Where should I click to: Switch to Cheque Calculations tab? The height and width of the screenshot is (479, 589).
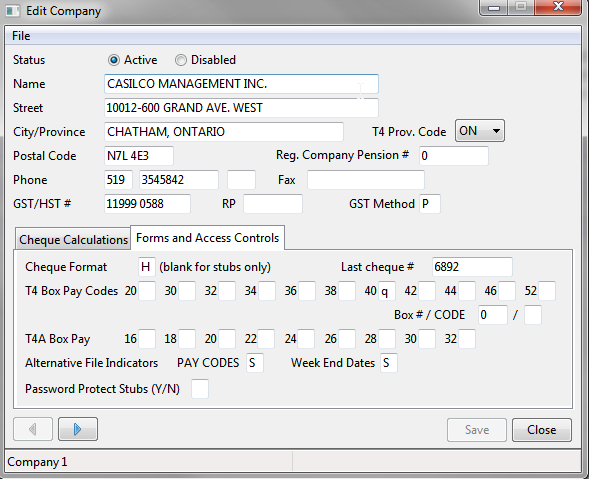73,239
